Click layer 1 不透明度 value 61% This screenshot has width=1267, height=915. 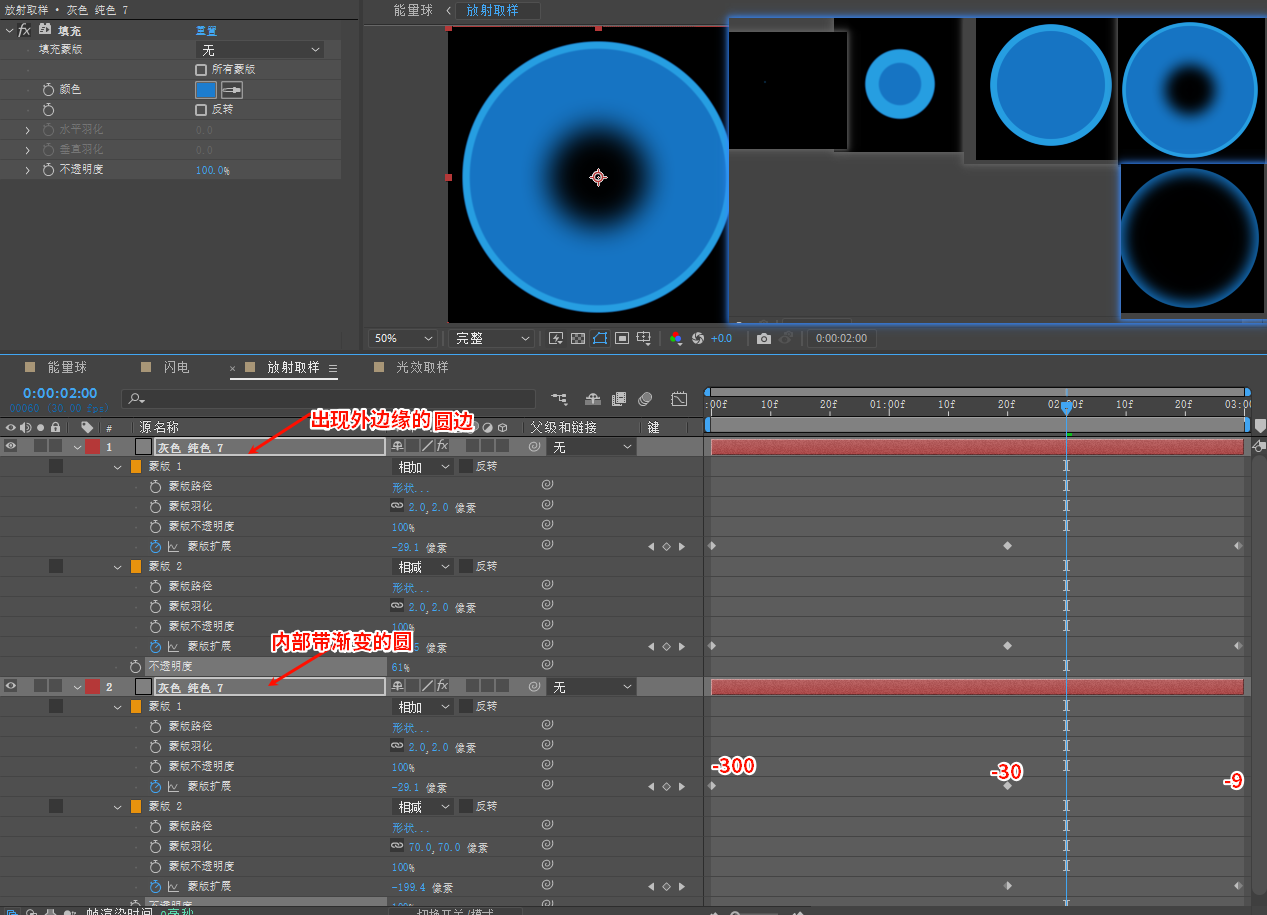coord(401,667)
